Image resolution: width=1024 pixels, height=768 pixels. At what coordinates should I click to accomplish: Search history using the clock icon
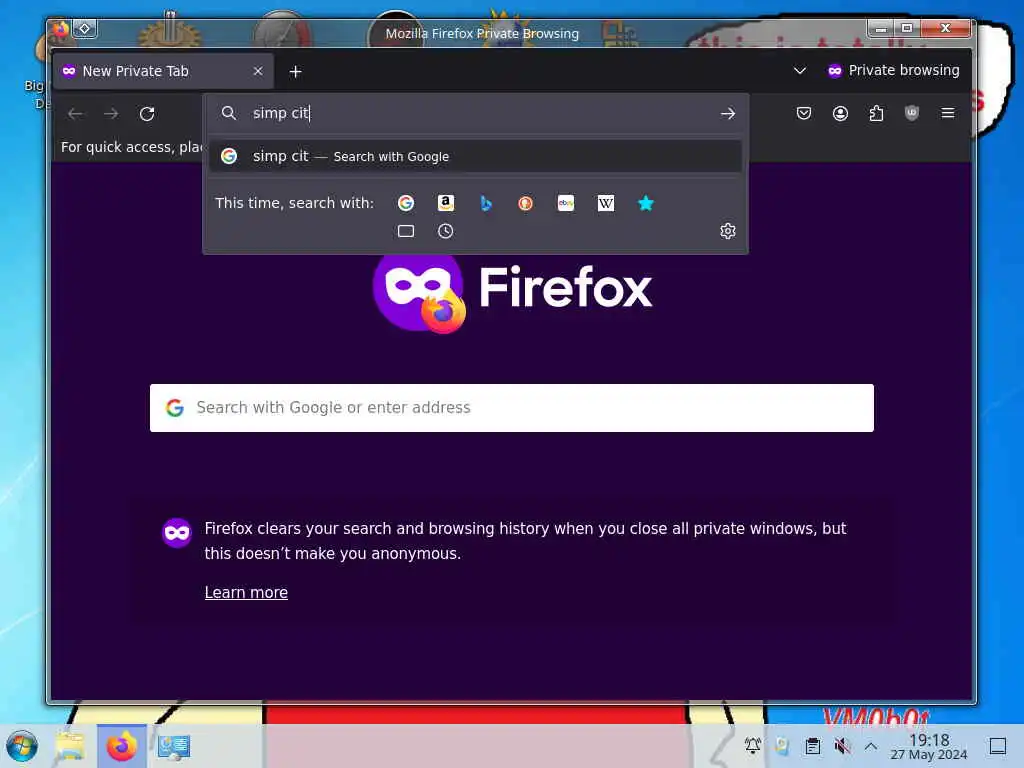coord(445,231)
